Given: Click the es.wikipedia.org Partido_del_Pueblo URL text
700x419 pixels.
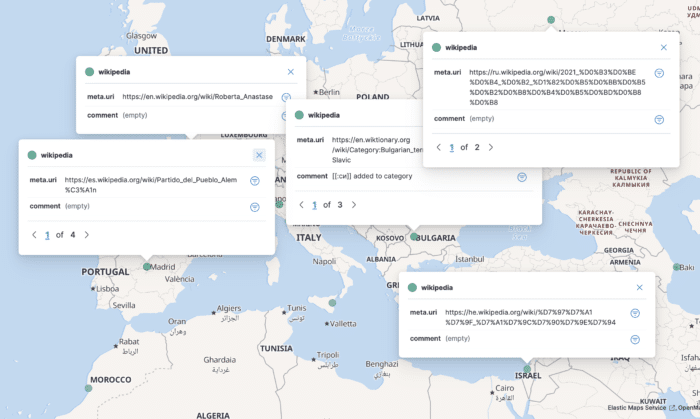Looking at the screenshot, I should point(151,185).
